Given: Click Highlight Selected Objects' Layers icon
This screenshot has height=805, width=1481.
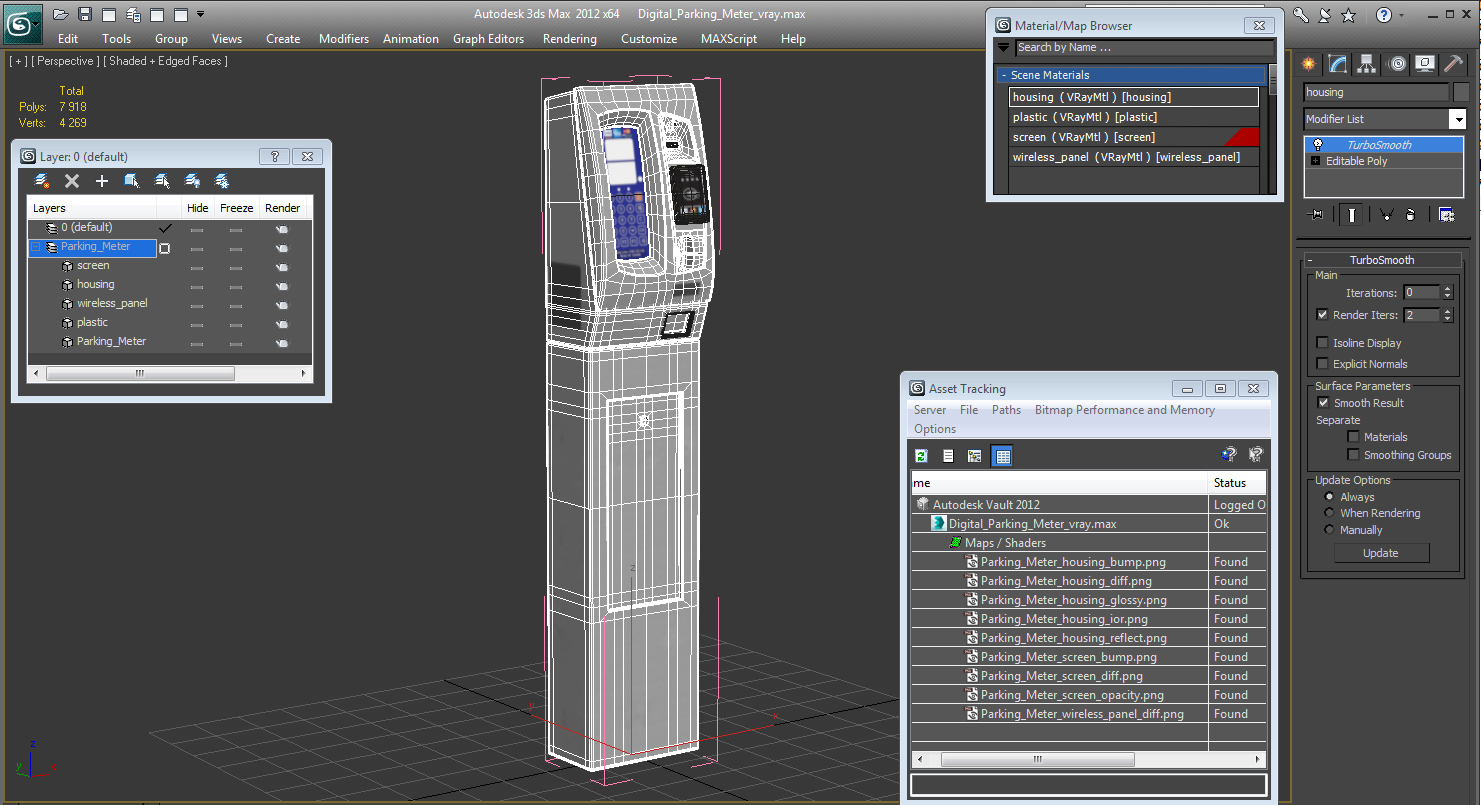Looking at the screenshot, I should coord(162,181).
